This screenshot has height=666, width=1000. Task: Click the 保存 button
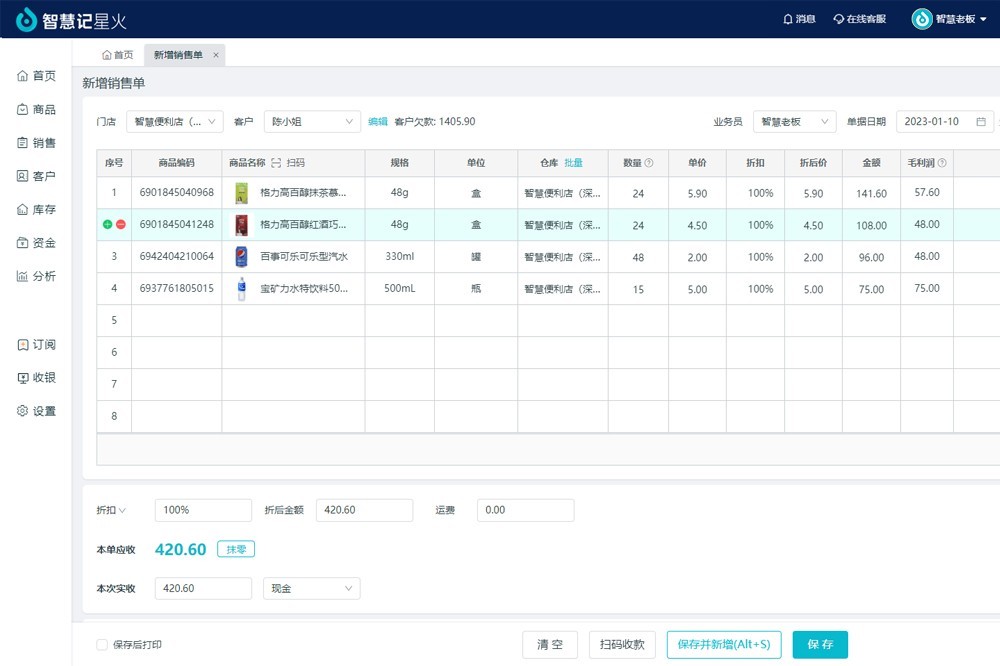820,645
